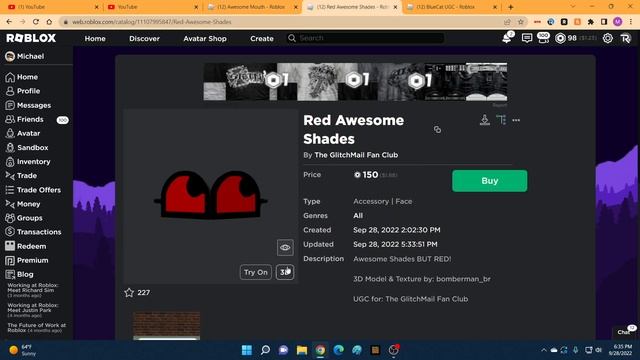The height and width of the screenshot is (360, 640).
Task: Click the download icon near item title
Action: click(484, 120)
